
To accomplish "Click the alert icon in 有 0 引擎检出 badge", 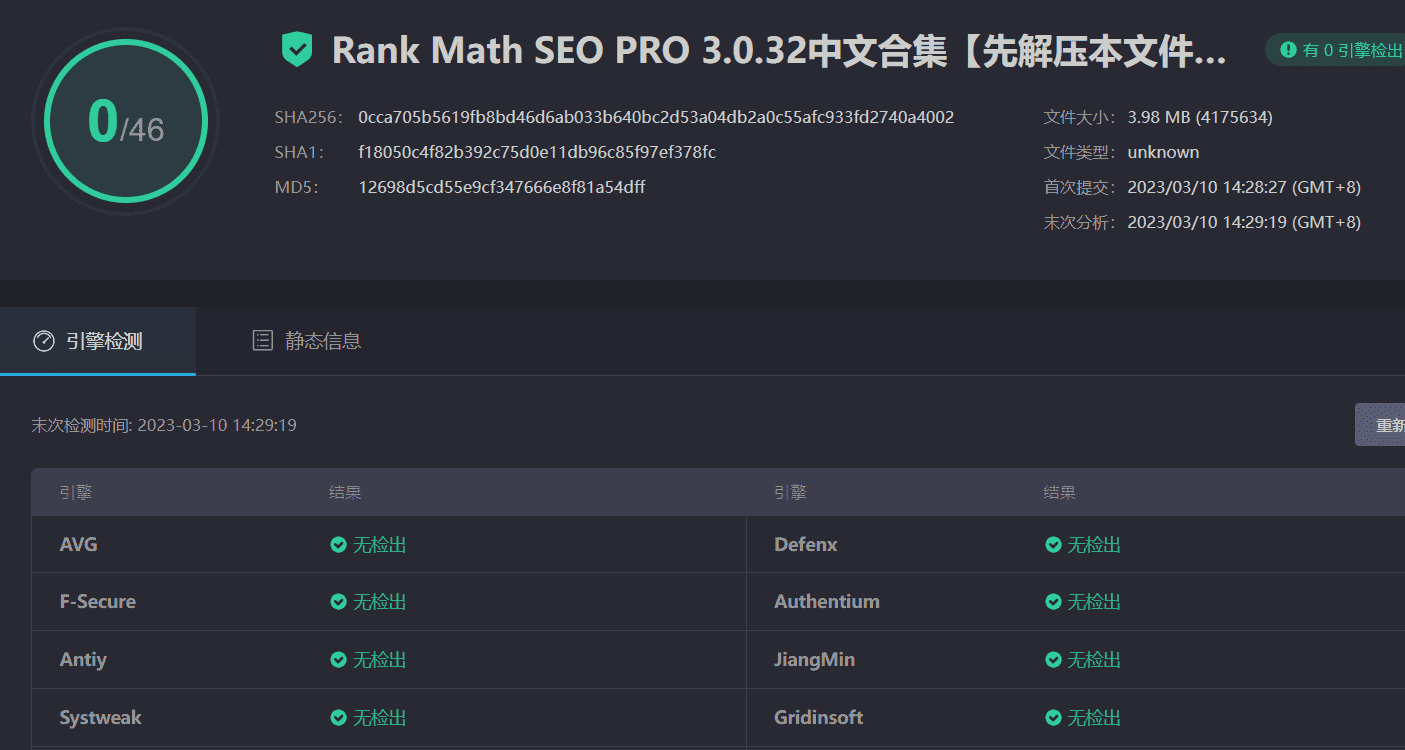I will click(1288, 49).
